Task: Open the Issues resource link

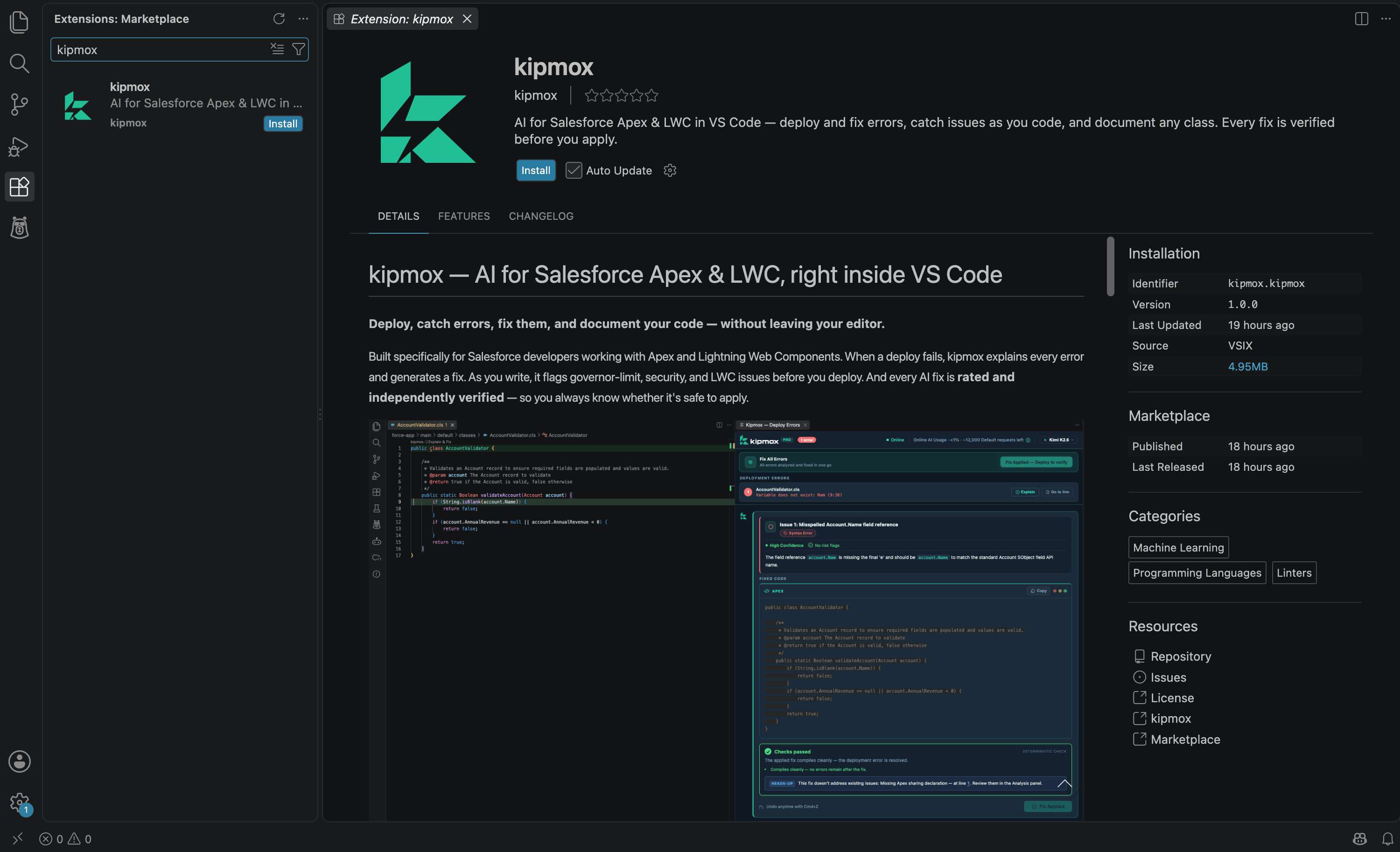Action: click(x=1168, y=677)
